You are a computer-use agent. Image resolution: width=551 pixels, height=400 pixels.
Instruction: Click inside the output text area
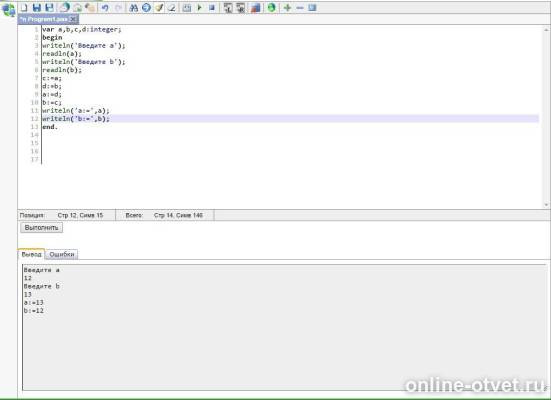pos(285,327)
